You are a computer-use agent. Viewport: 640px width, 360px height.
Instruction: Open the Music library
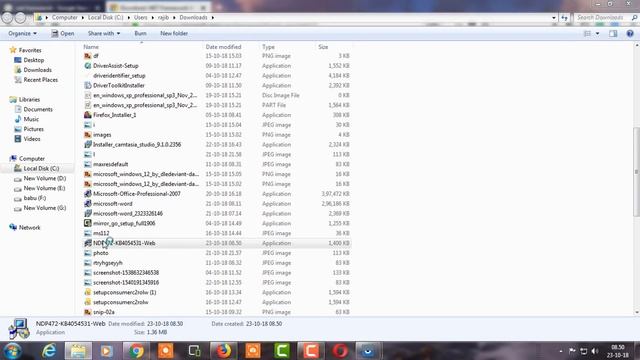(x=31, y=119)
